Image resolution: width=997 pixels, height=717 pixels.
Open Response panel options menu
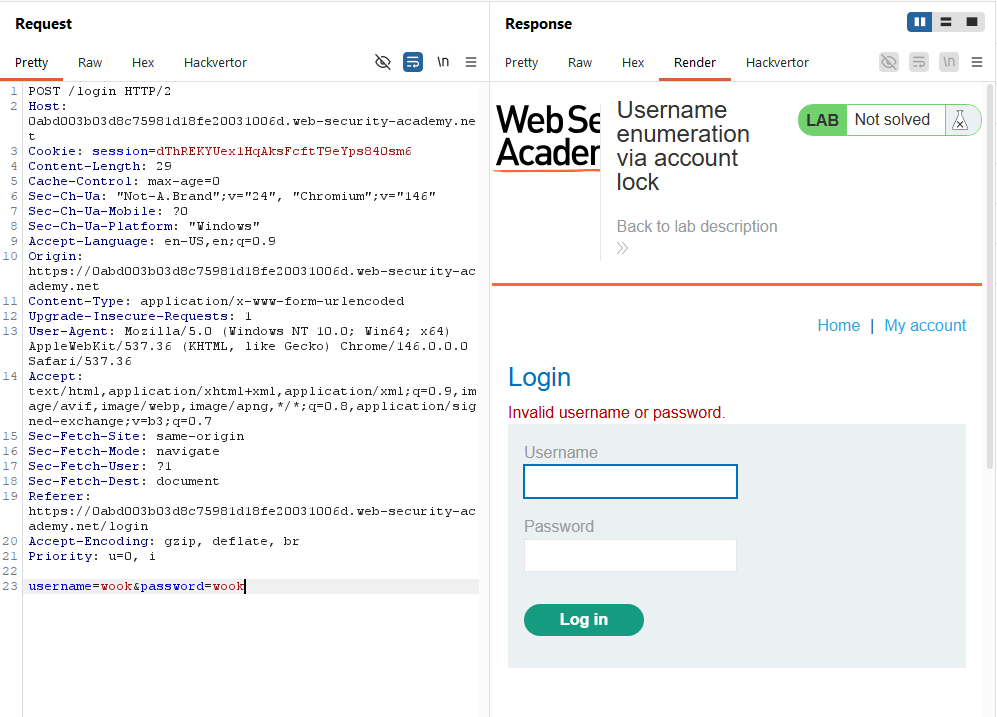(977, 62)
